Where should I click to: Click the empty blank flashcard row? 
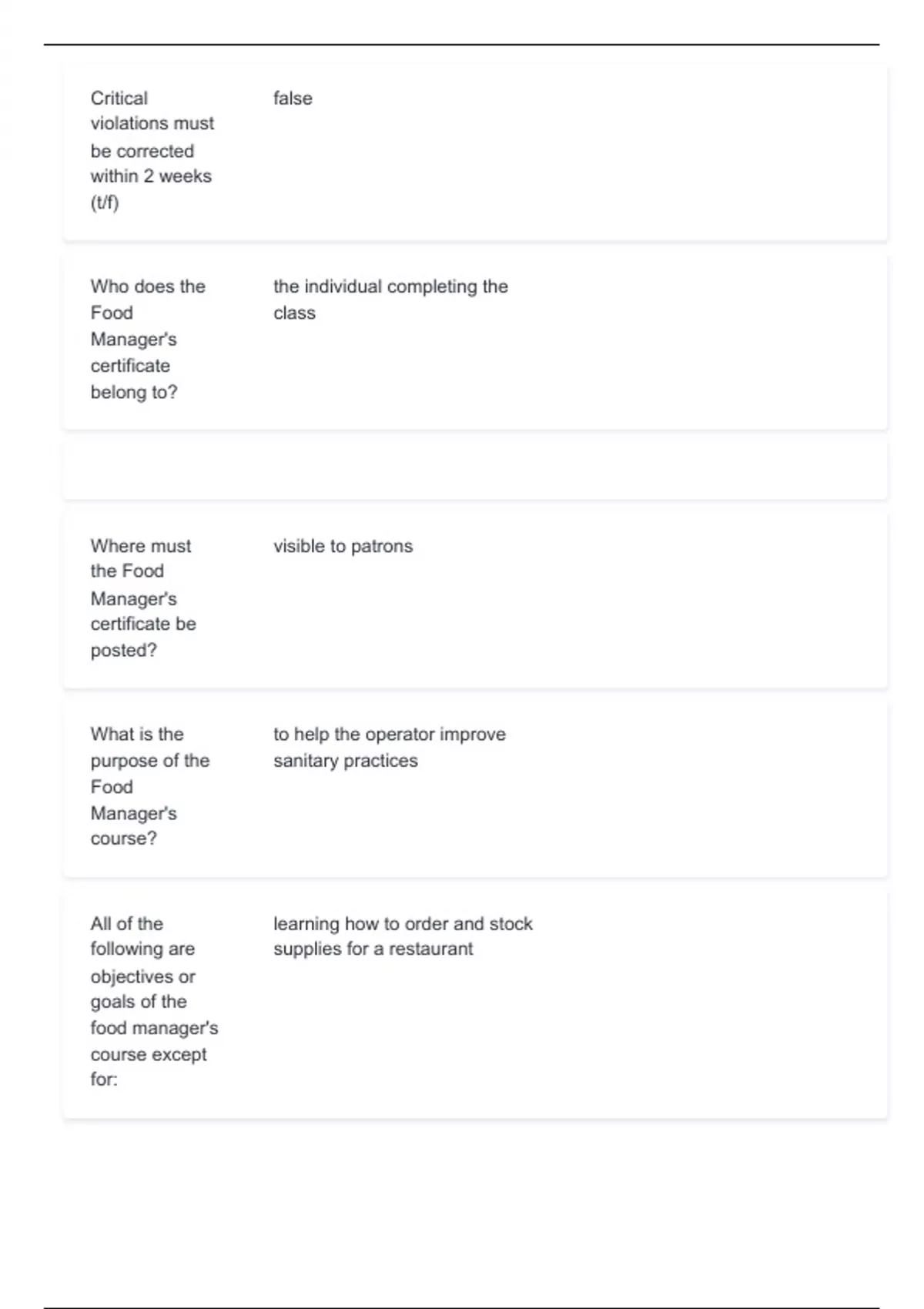click(x=475, y=470)
